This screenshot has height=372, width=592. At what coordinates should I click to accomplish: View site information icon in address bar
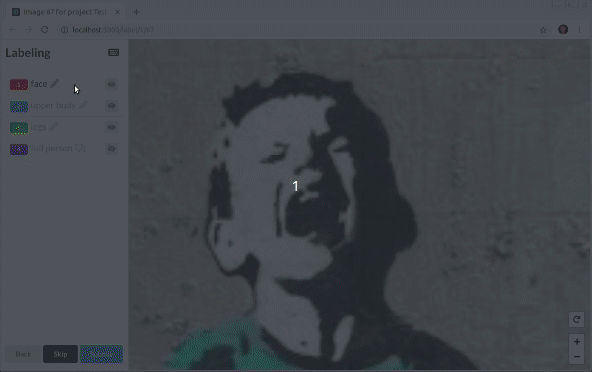(65, 29)
